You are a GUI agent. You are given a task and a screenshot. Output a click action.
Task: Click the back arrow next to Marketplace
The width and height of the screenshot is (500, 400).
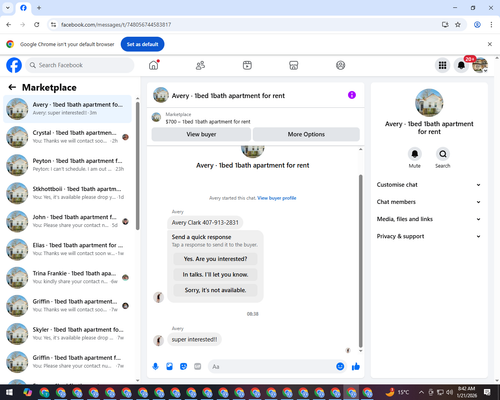12,87
